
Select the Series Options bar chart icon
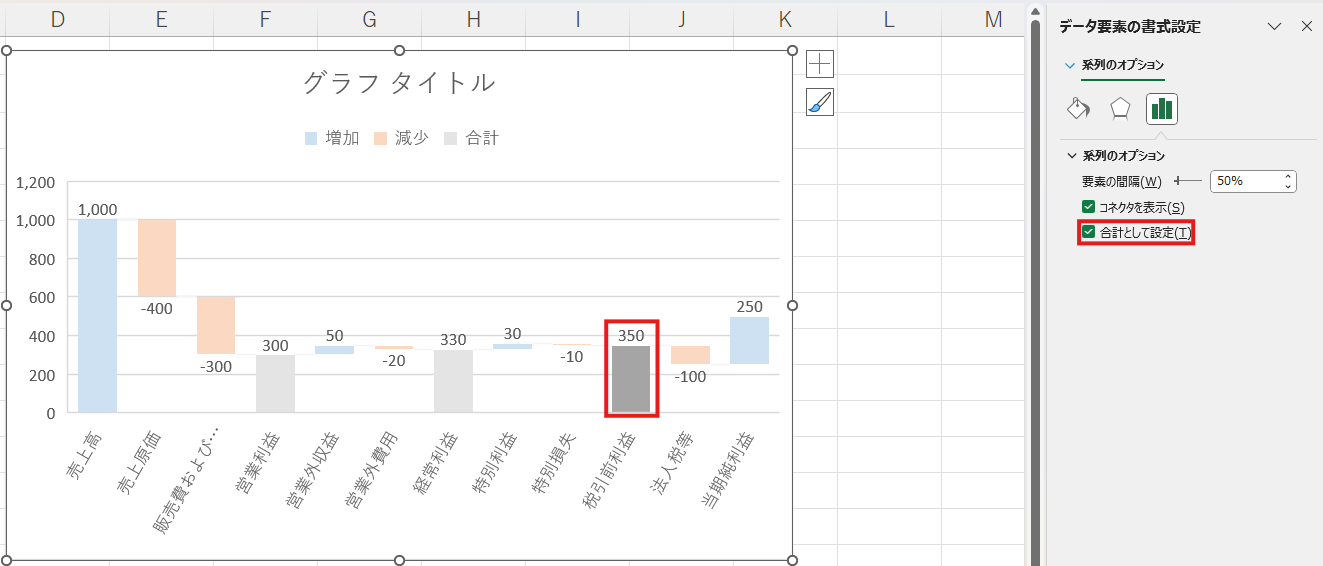pyautogui.click(x=1161, y=108)
